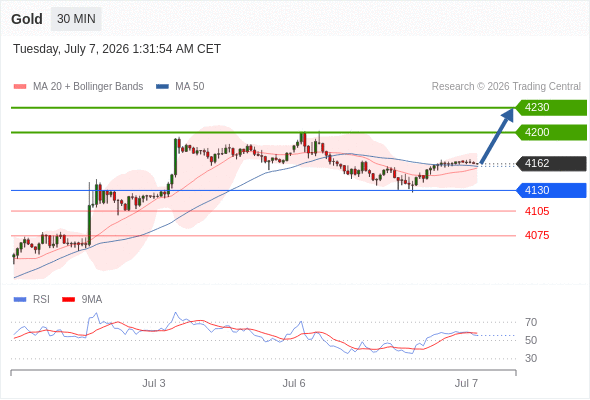The height and width of the screenshot is (400, 590).
Task: Click the Jul 7 date marker
Action: click(x=466, y=383)
